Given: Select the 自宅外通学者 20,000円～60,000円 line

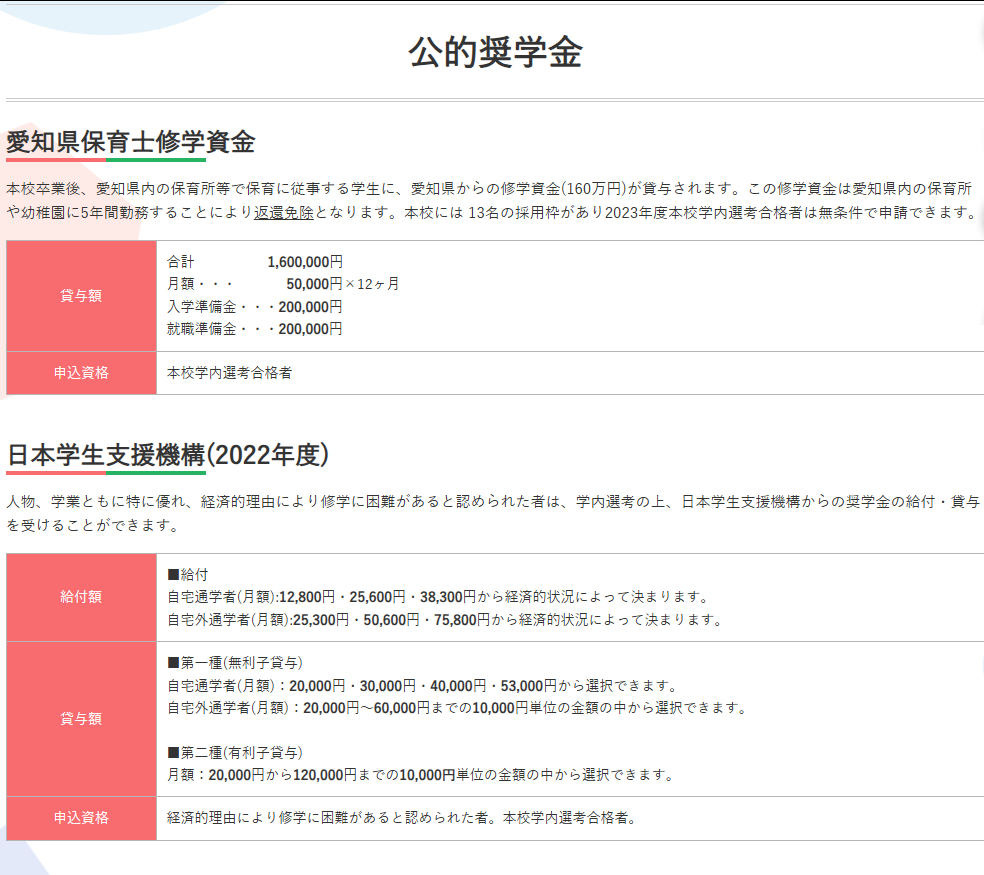Looking at the screenshot, I should tap(458, 708).
